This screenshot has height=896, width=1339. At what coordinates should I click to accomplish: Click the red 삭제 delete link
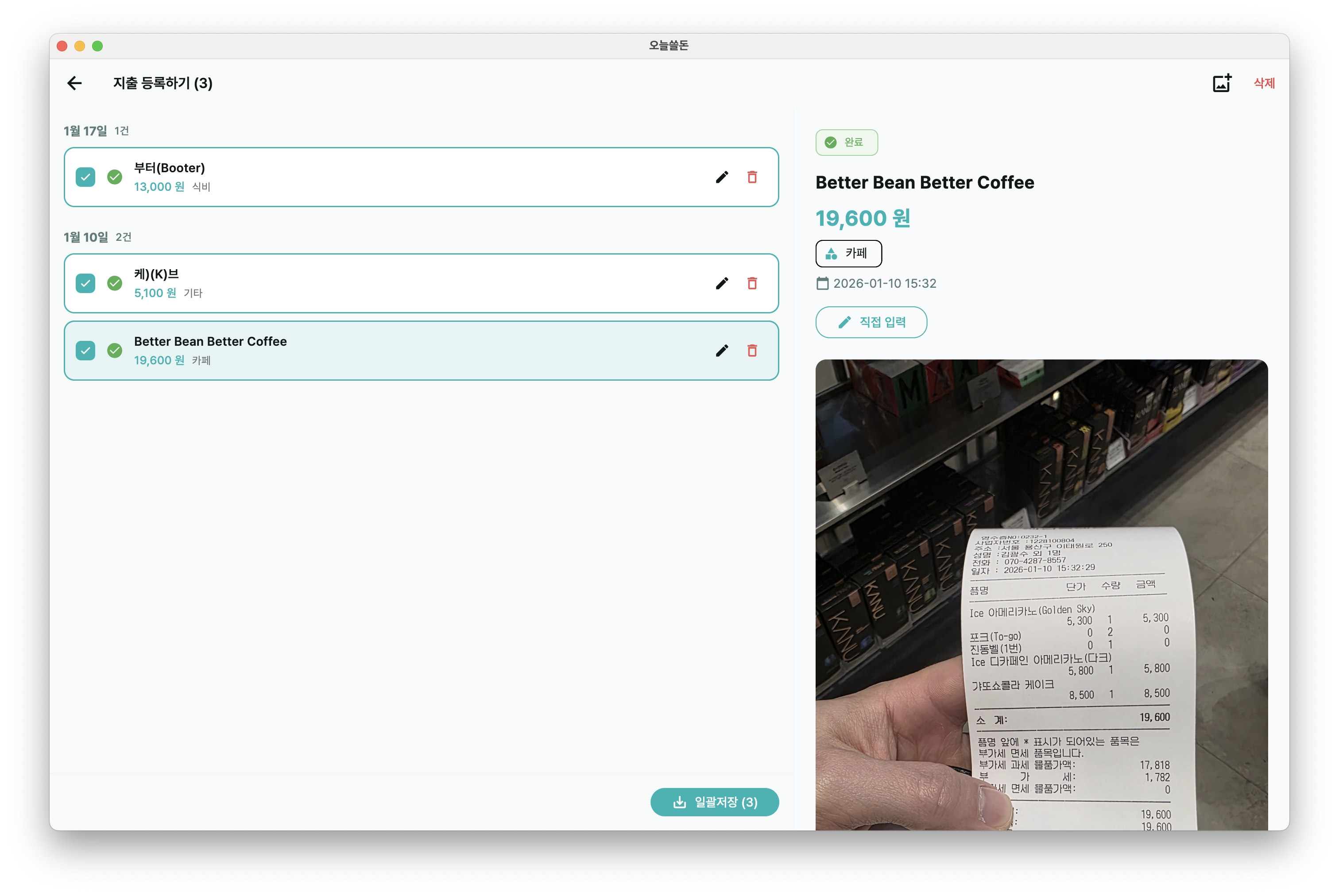coord(1264,83)
